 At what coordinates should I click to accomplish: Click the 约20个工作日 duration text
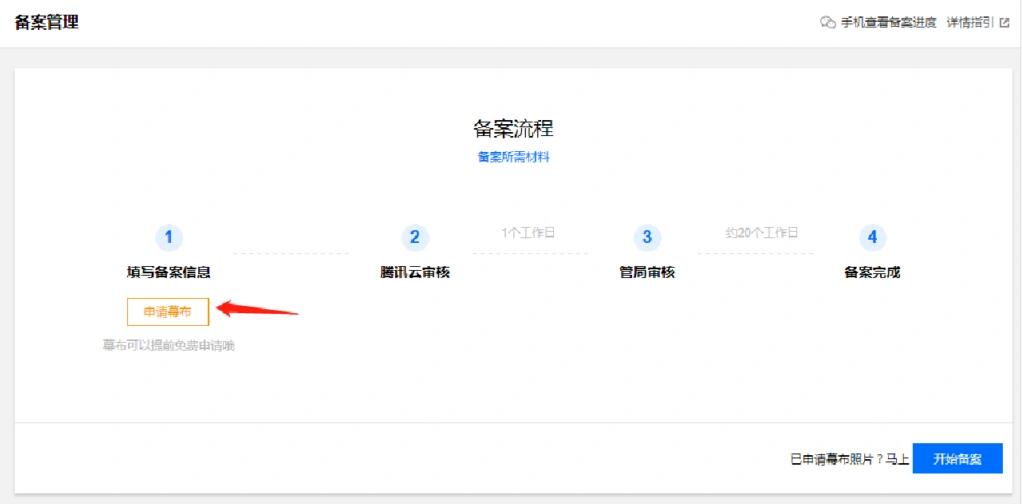pyautogui.click(x=761, y=233)
